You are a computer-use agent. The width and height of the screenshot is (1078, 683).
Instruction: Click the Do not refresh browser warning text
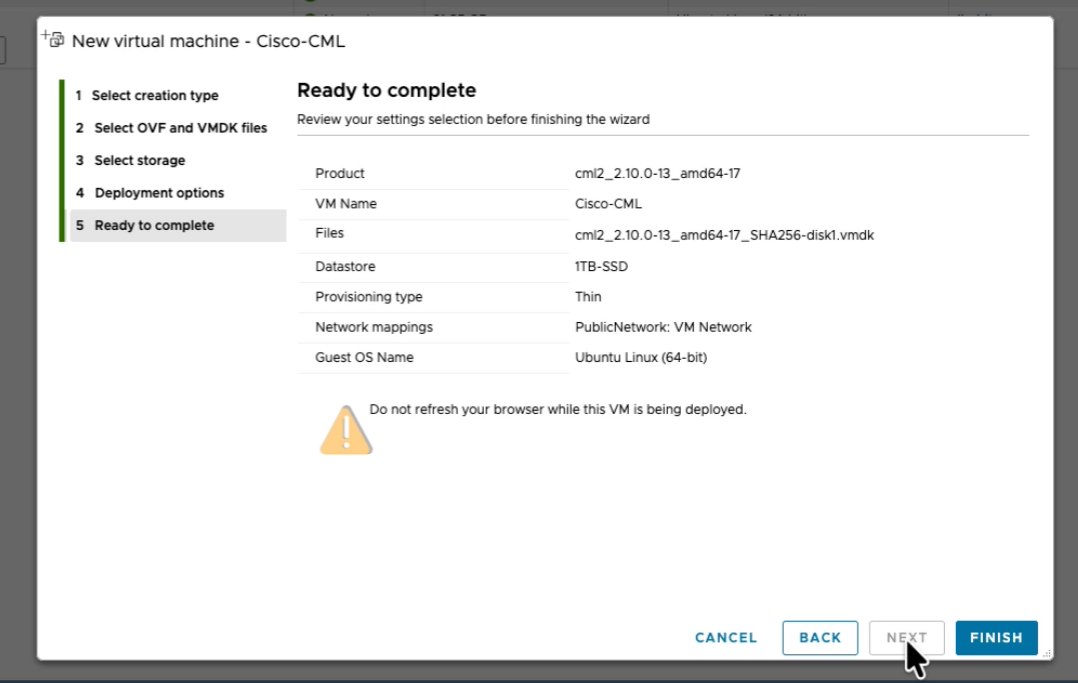point(558,409)
